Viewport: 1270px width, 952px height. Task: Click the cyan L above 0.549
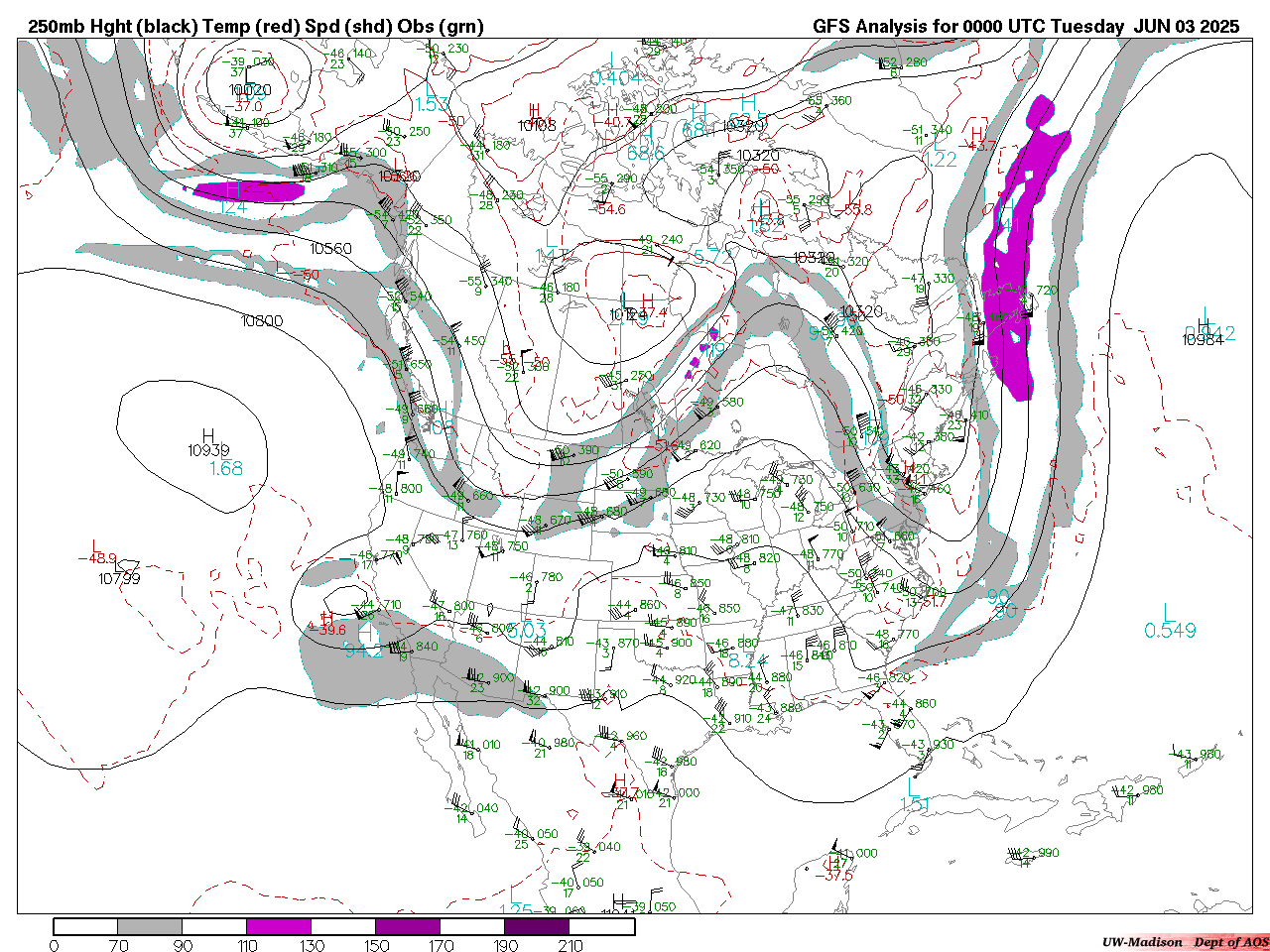(1169, 611)
